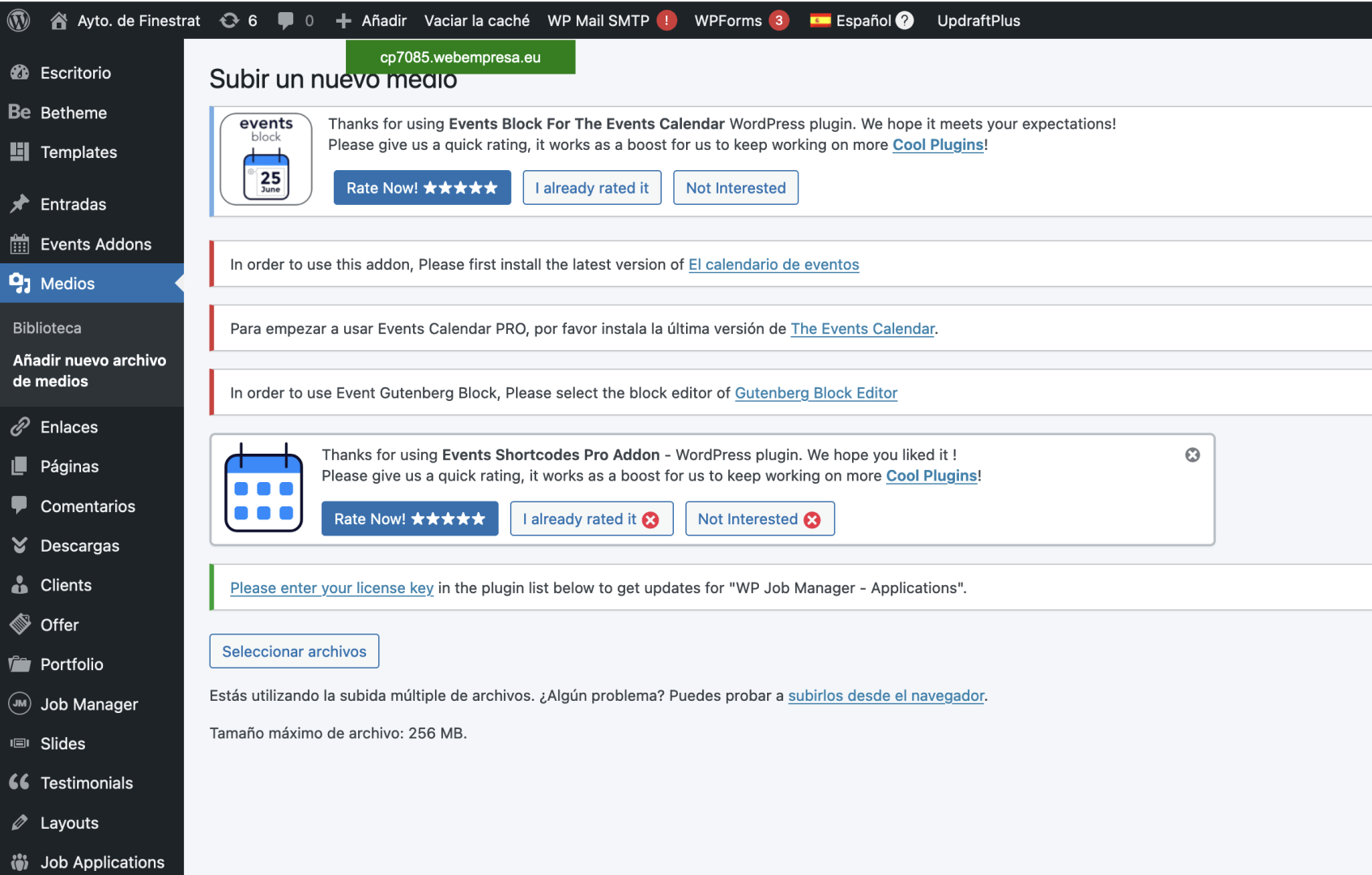Image resolution: width=1372 pixels, height=875 pixels.
Task: Click Rate Now in Events Block notice
Action: pyautogui.click(x=422, y=187)
